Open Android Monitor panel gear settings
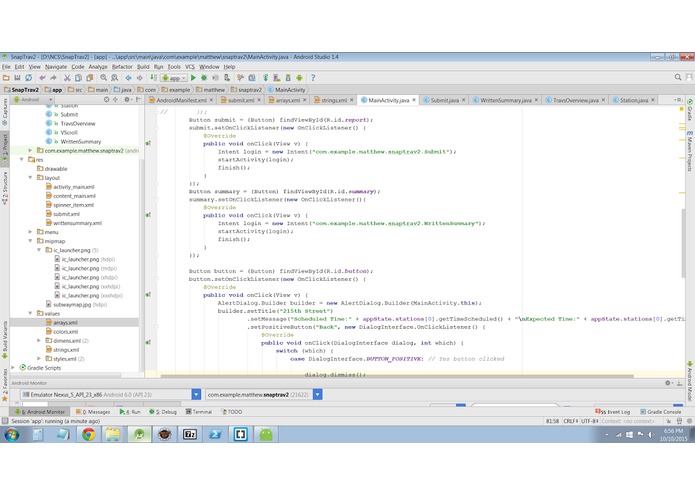695x494 pixels. 668,383
